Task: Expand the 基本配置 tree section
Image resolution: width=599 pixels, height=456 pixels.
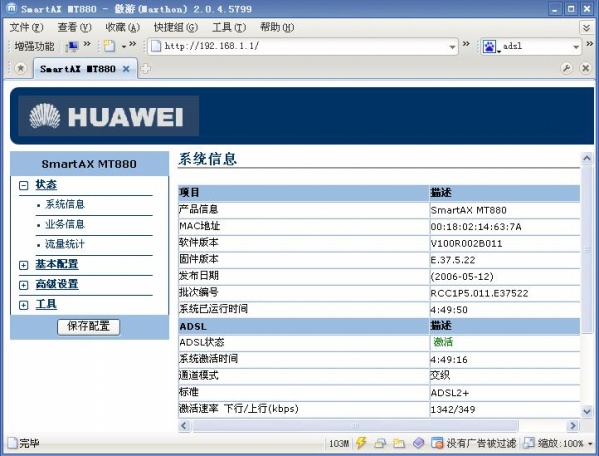Action: pos(24,265)
